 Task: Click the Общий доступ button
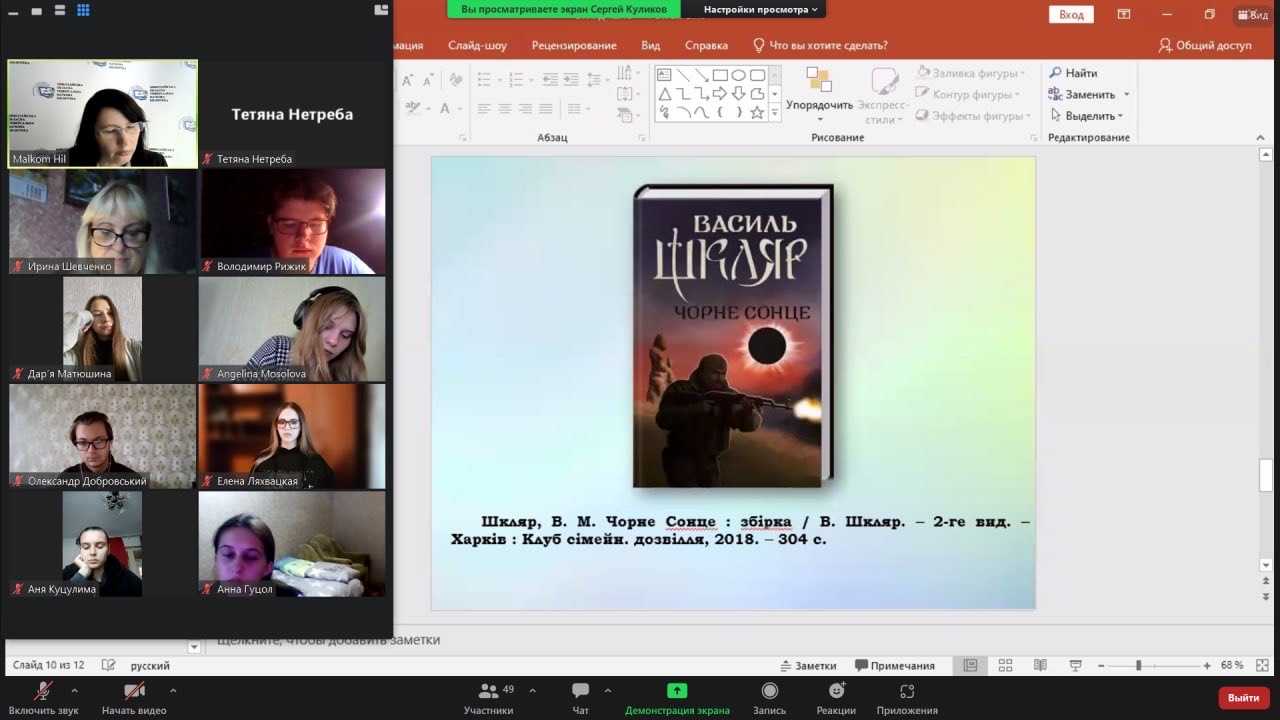point(1205,45)
